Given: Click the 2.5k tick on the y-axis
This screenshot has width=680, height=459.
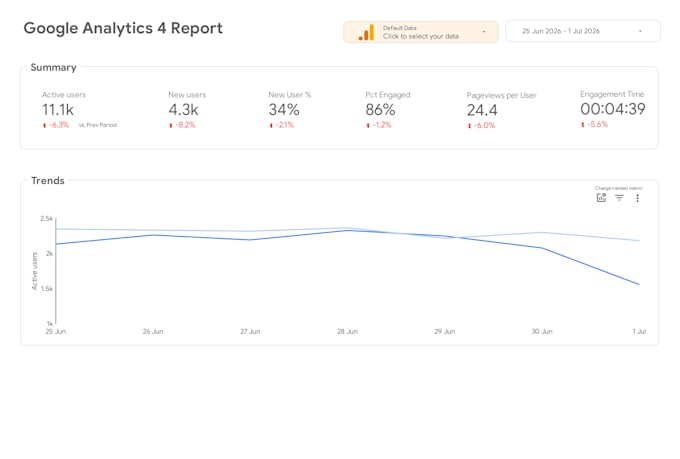Looking at the screenshot, I should (46, 218).
